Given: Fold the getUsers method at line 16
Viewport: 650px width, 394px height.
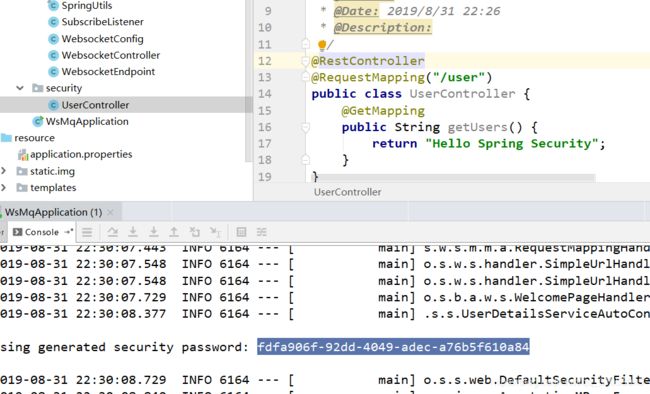Looking at the screenshot, I should point(306,127).
